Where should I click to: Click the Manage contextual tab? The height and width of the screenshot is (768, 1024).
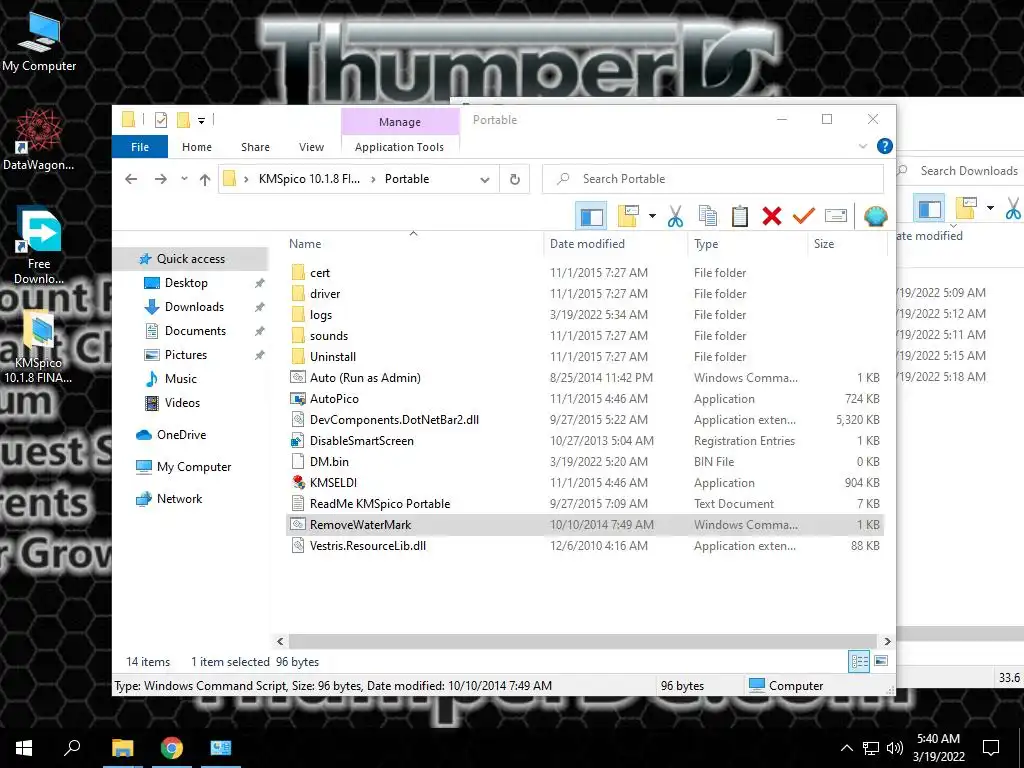[x=400, y=122]
